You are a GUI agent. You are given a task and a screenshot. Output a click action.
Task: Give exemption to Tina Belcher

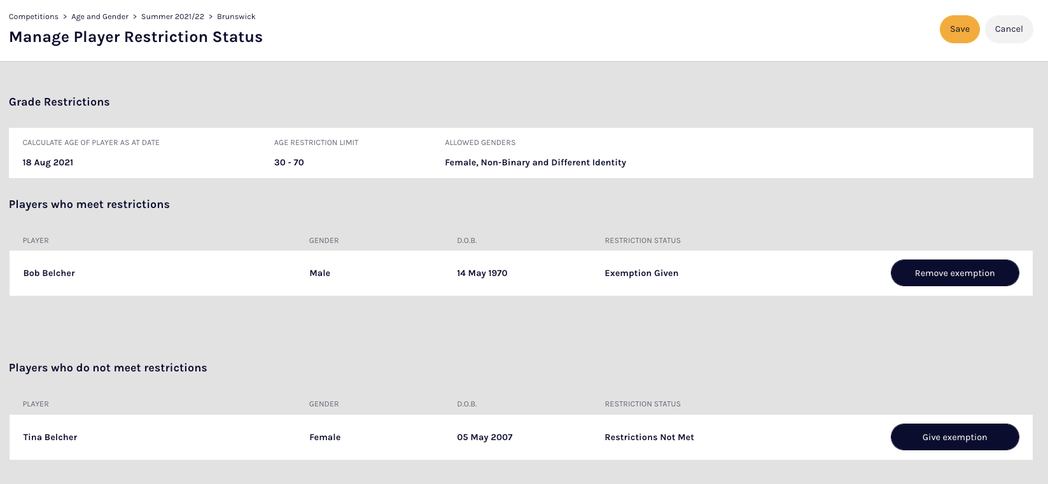pyautogui.click(x=954, y=437)
